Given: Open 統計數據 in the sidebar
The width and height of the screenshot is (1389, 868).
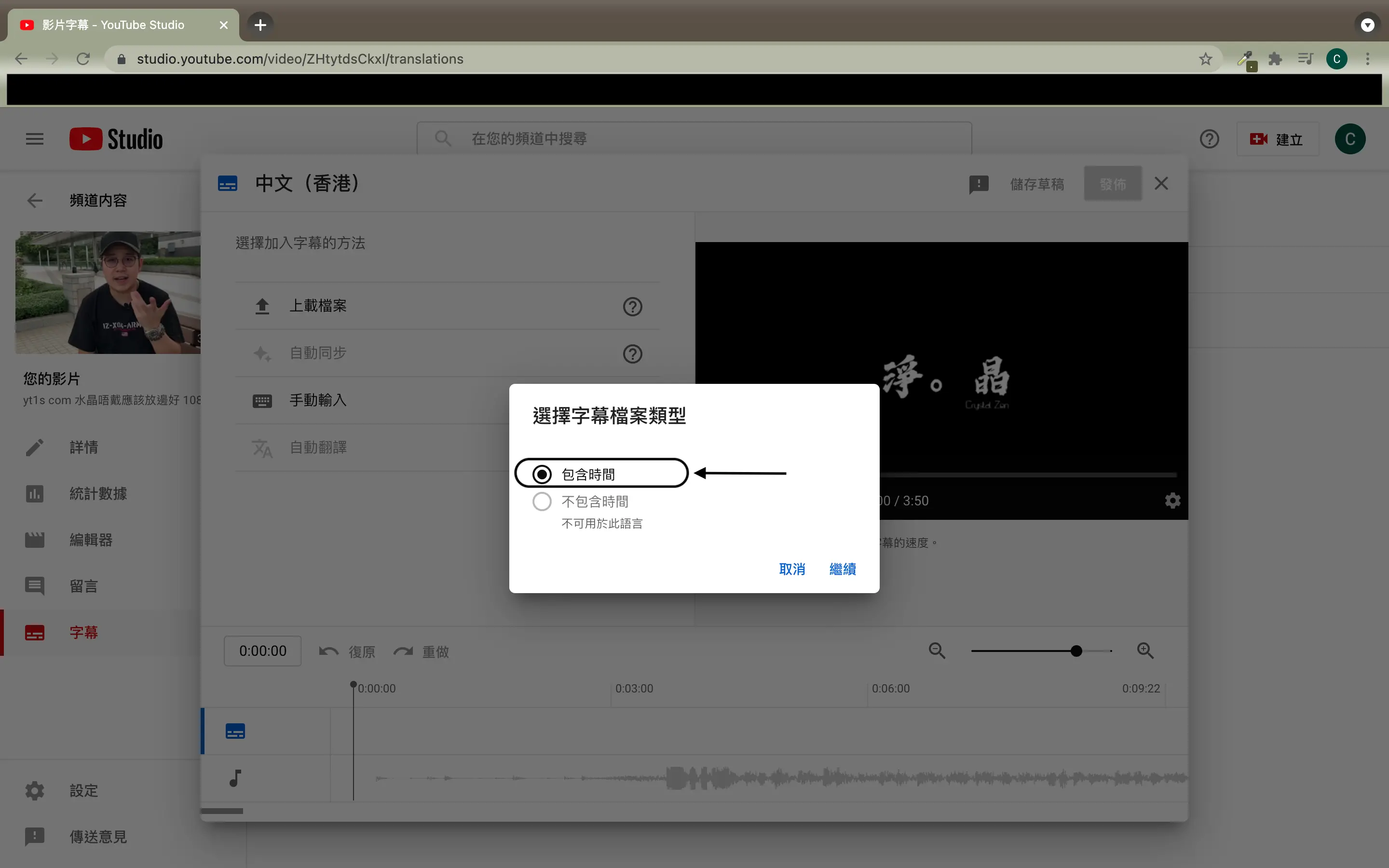Looking at the screenshot, I should pos(97,494).
